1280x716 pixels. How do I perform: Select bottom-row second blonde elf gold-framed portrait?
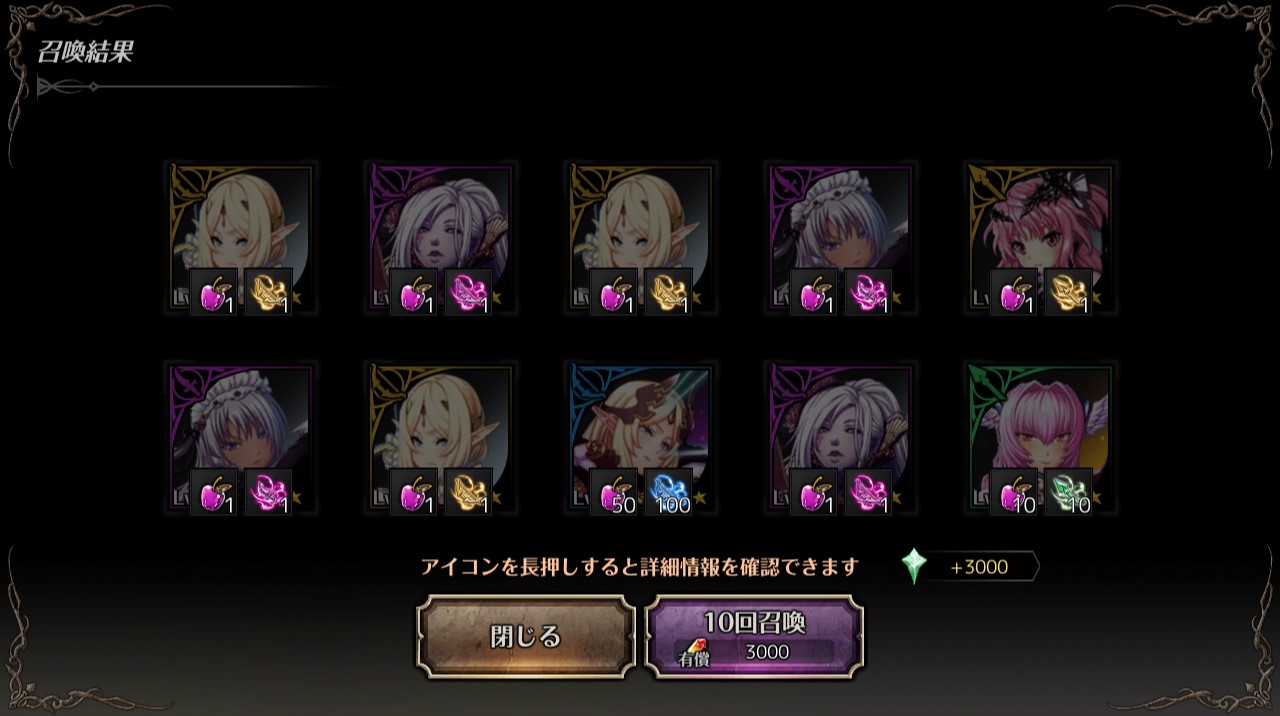441,438
